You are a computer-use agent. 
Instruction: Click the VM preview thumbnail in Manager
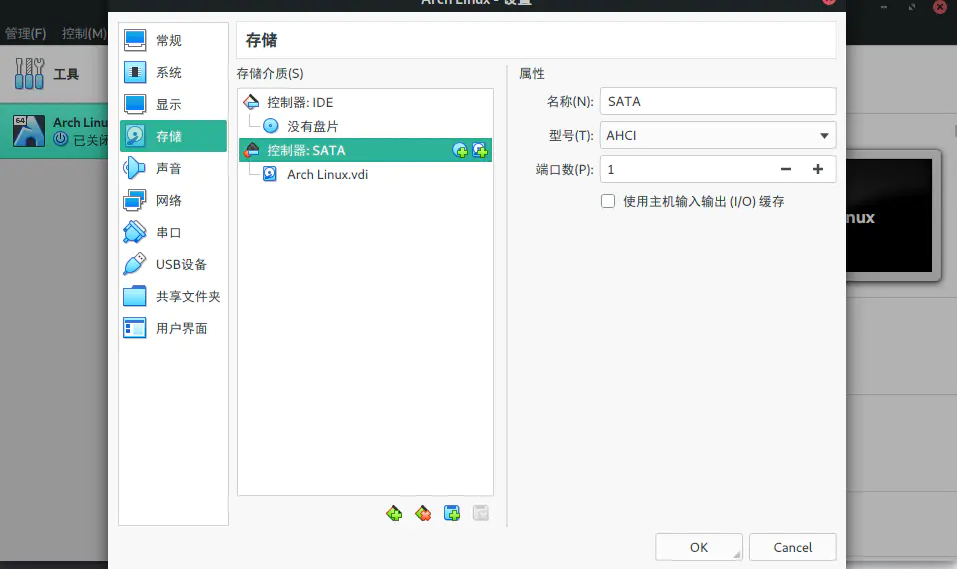889,216
